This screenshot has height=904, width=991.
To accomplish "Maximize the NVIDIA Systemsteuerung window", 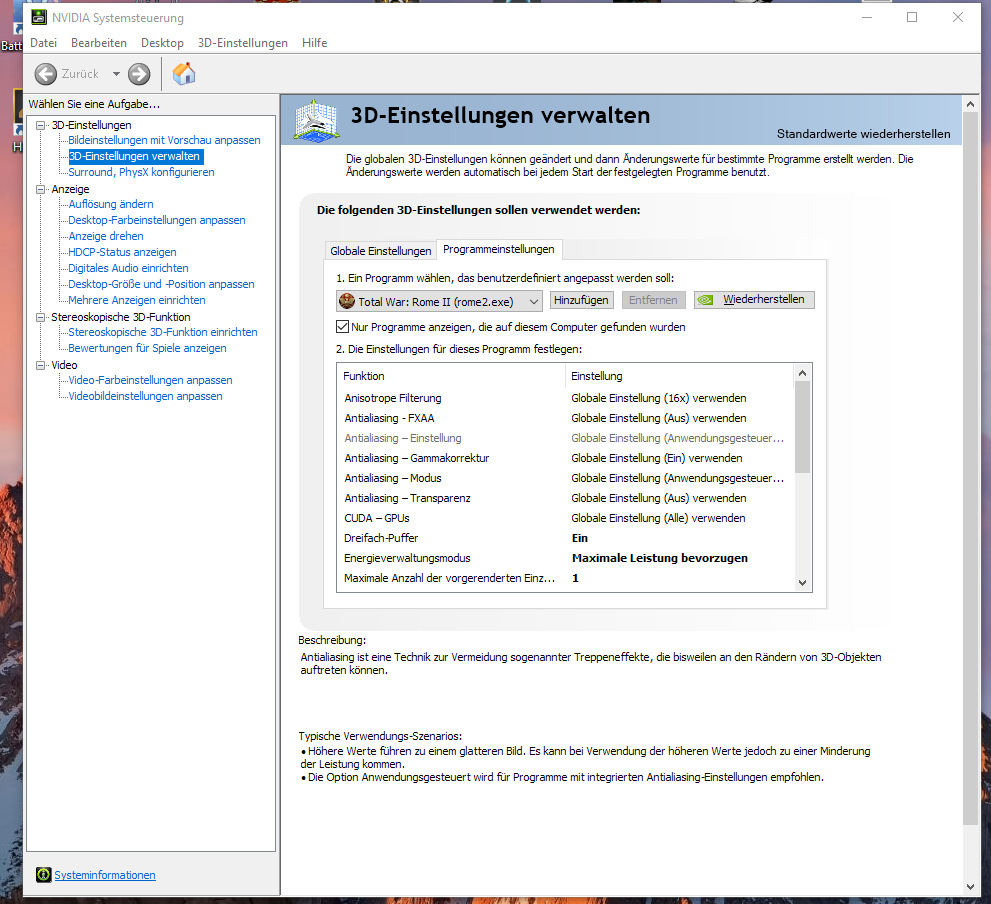I will [912, 17].
